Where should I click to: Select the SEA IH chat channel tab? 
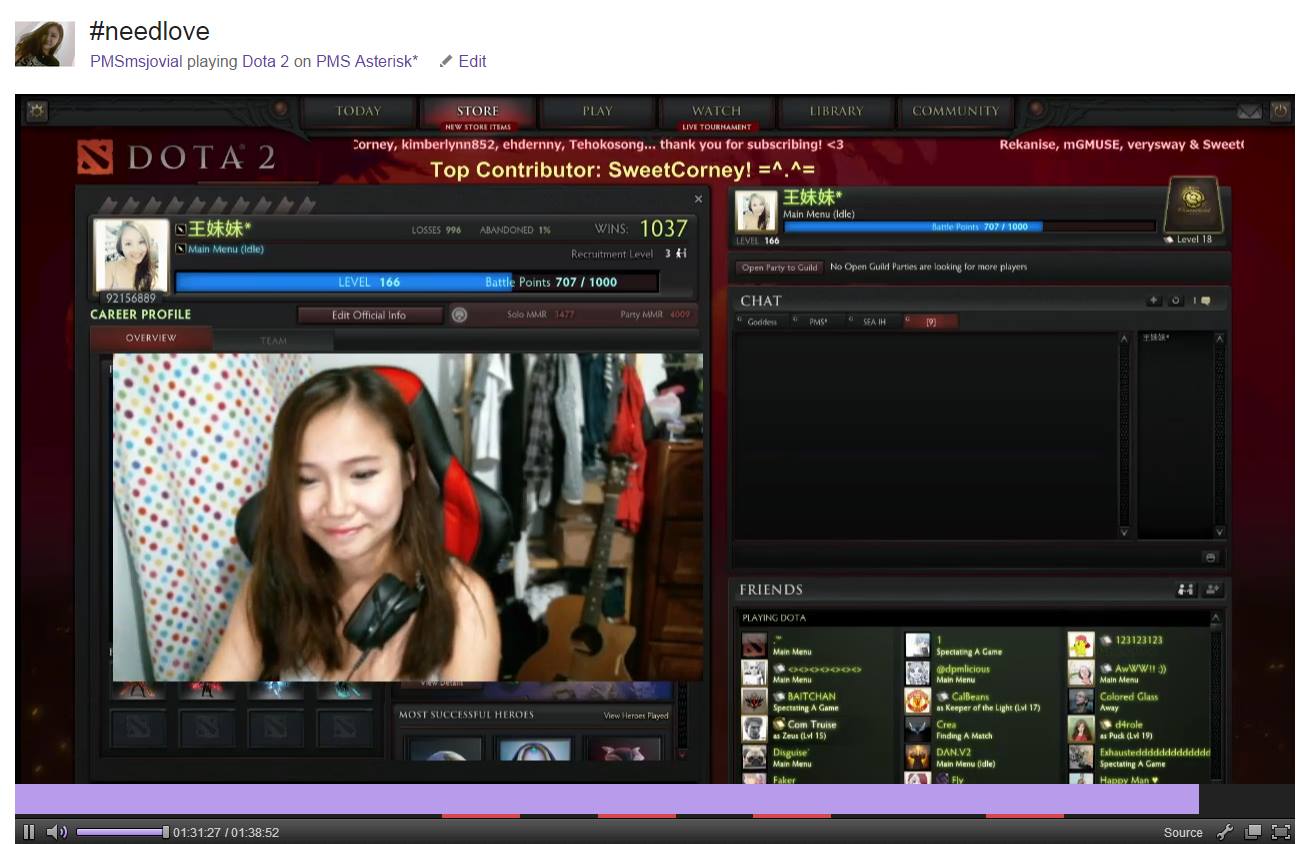pyautogui.click(x=873, y=322)
